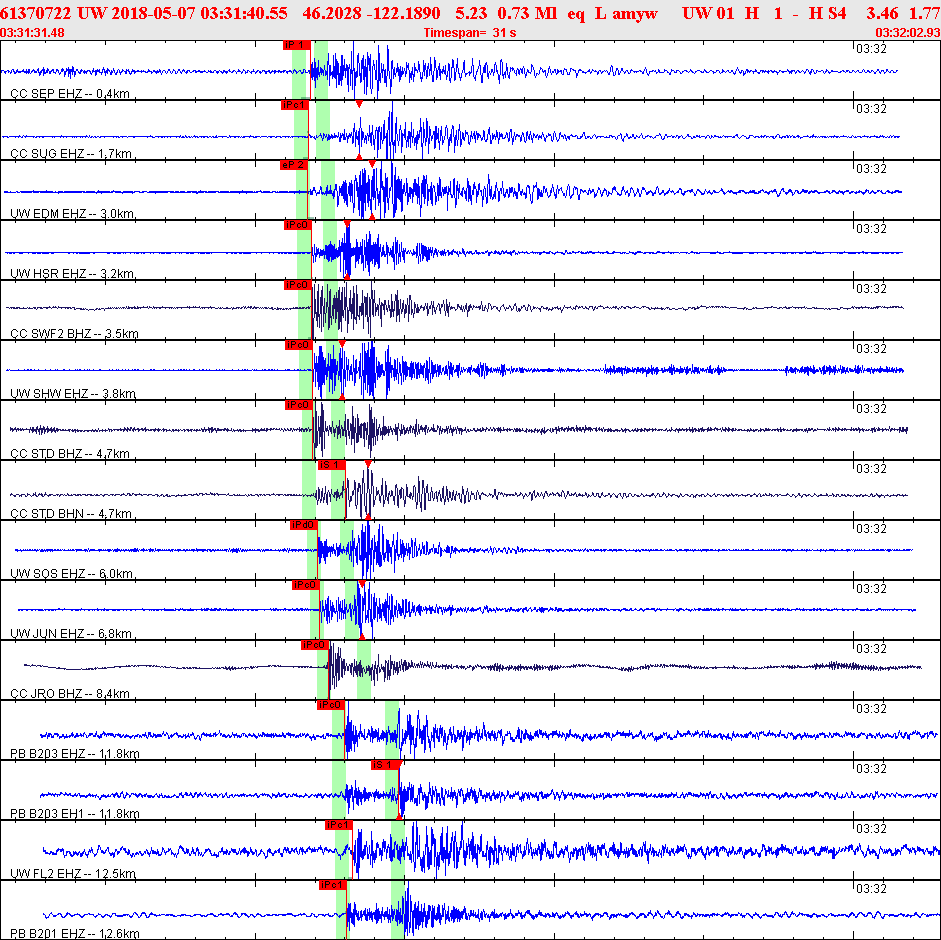Click window end time '03:32:02.93'
The image size is (941, 940).
click(907, 32)
